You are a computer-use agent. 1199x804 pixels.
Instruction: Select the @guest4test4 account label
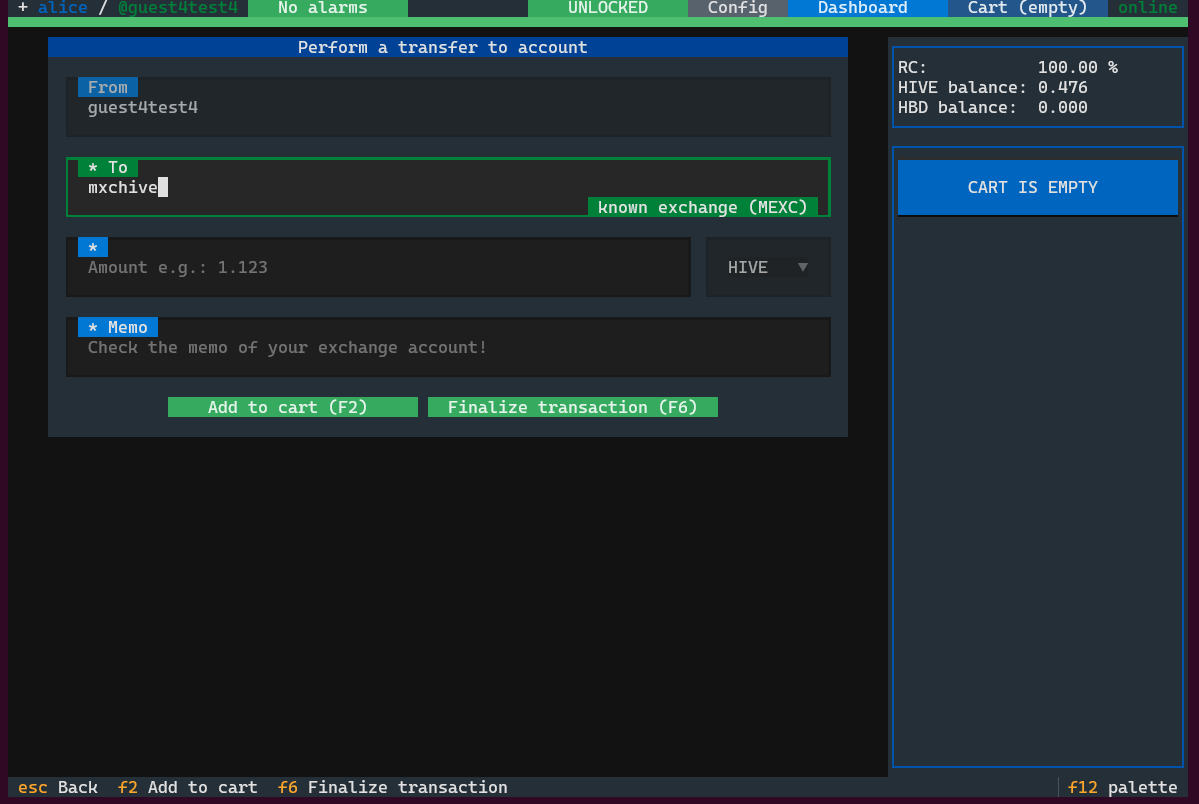pyautogui.click(x=177, y=8)
